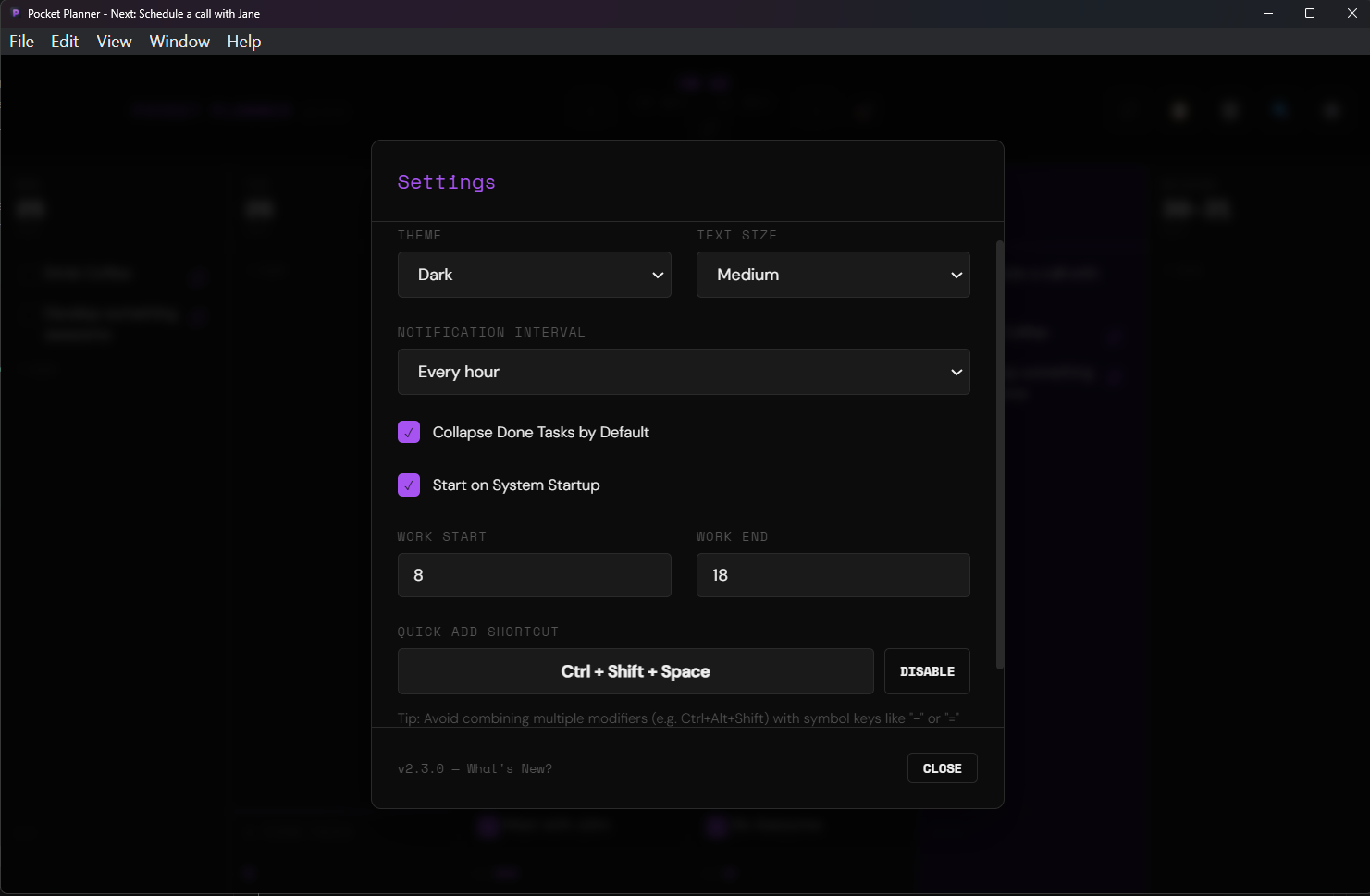
Task: Toggle Collapse Done Tasks by Default checkbox
Action: click(x=409, y=432)
